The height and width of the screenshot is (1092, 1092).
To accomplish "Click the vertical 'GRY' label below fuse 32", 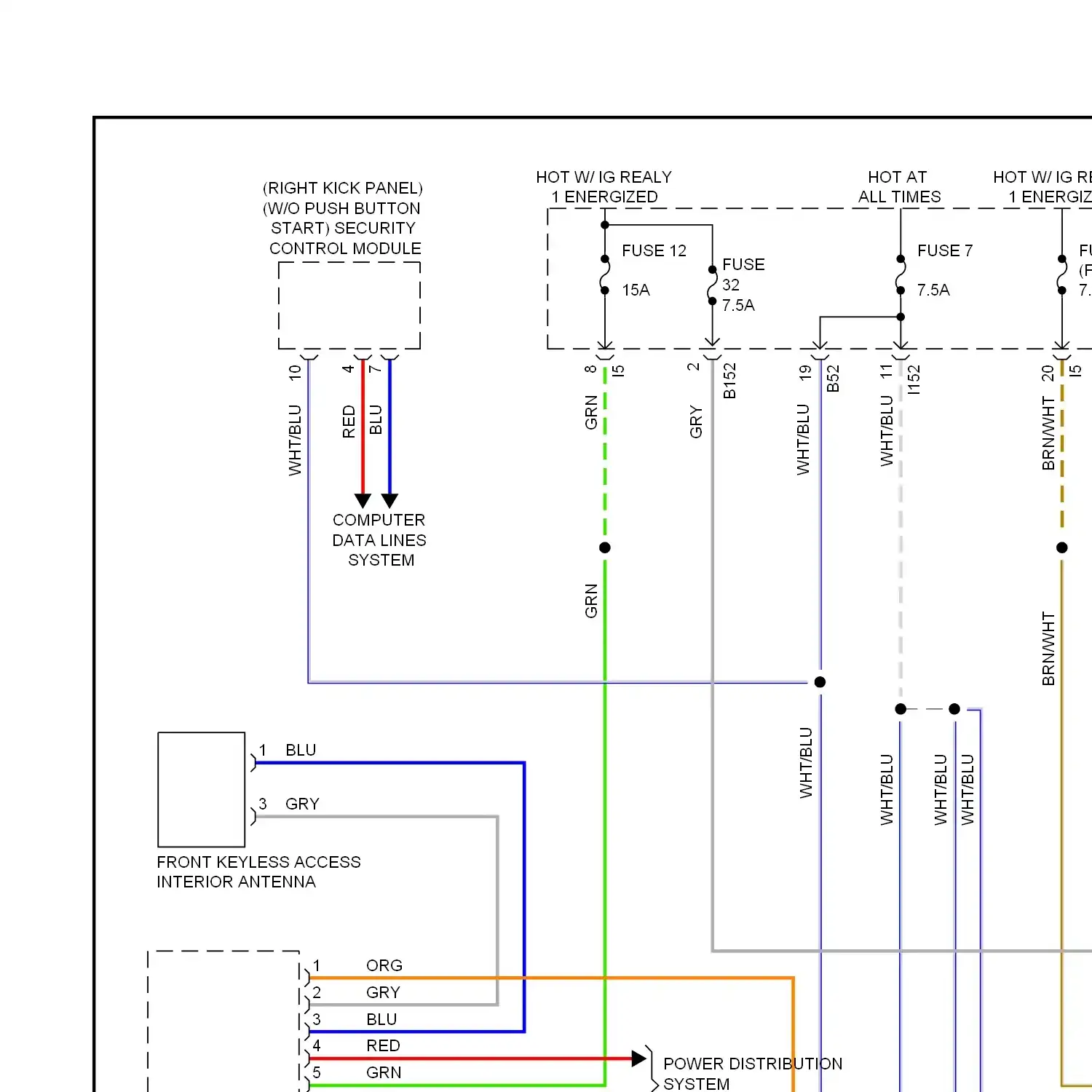I will [x=696, y=422].
